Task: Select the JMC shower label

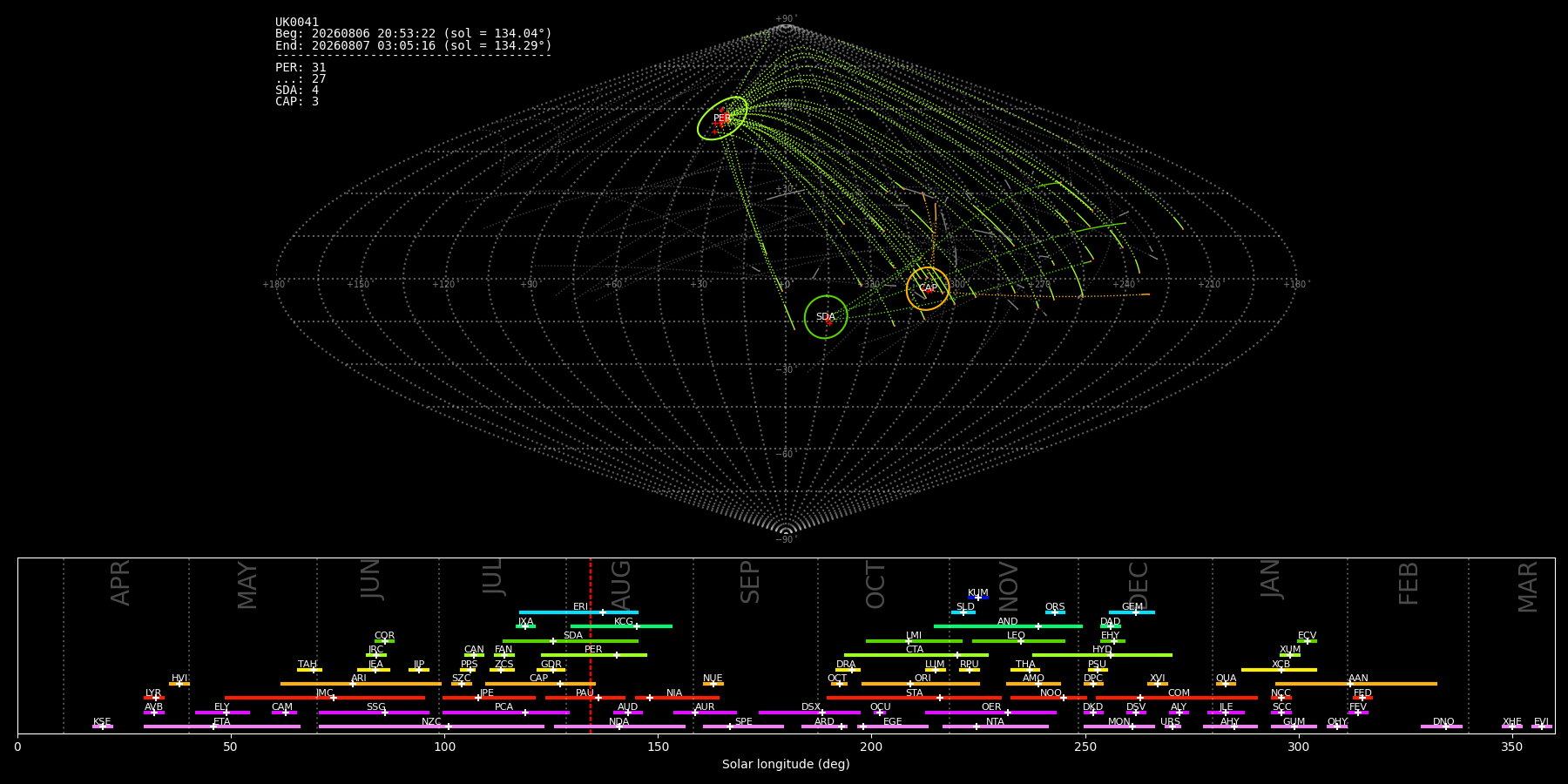Action: [324, 693]
